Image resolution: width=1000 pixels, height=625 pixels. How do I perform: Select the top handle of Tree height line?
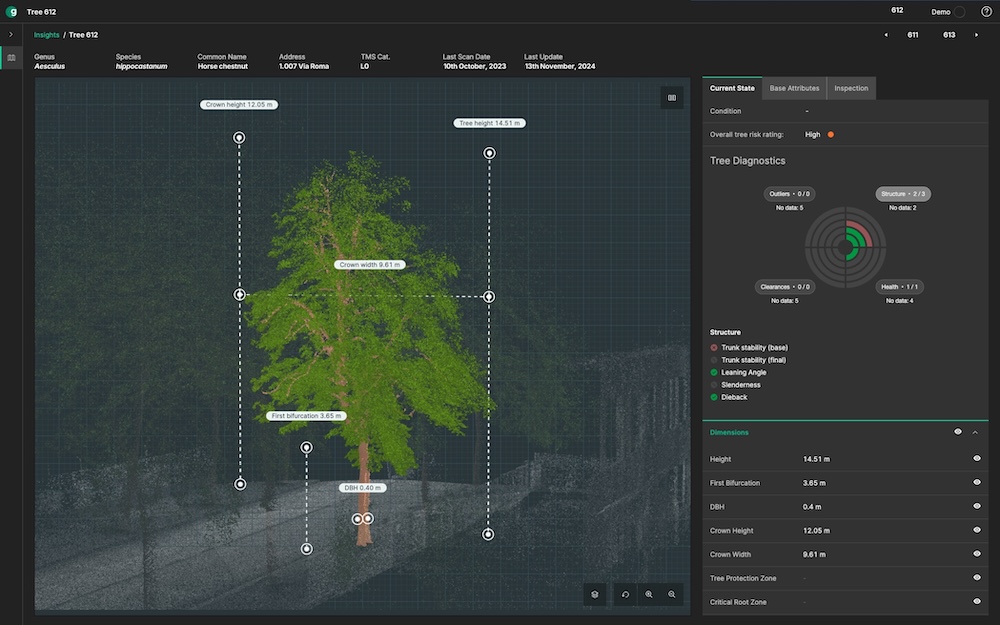pyautogui.click(x=489, y=153)
